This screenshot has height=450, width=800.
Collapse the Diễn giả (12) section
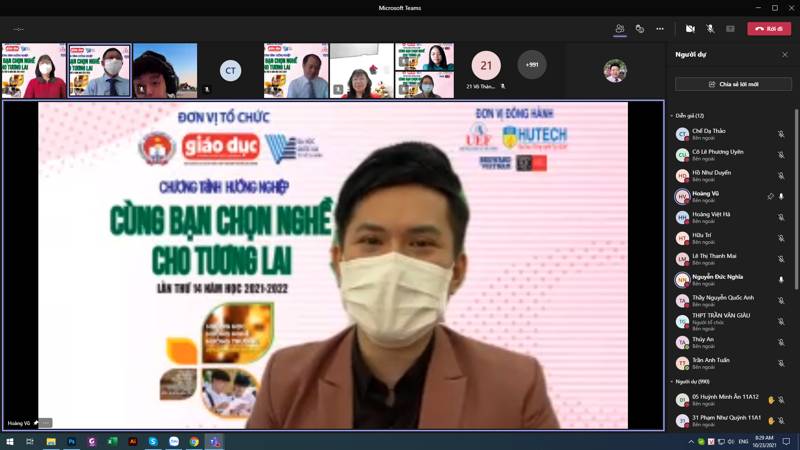tap(672, 116)
